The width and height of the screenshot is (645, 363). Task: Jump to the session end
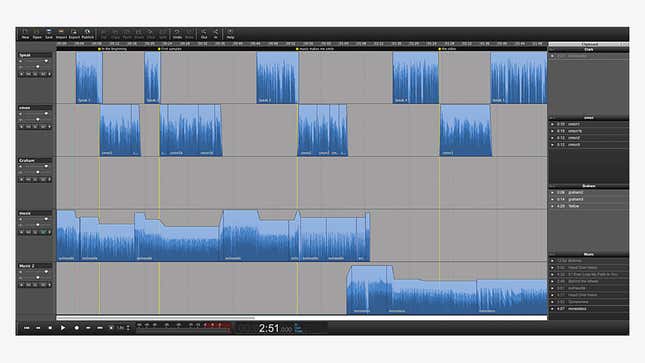coord(100,328)
